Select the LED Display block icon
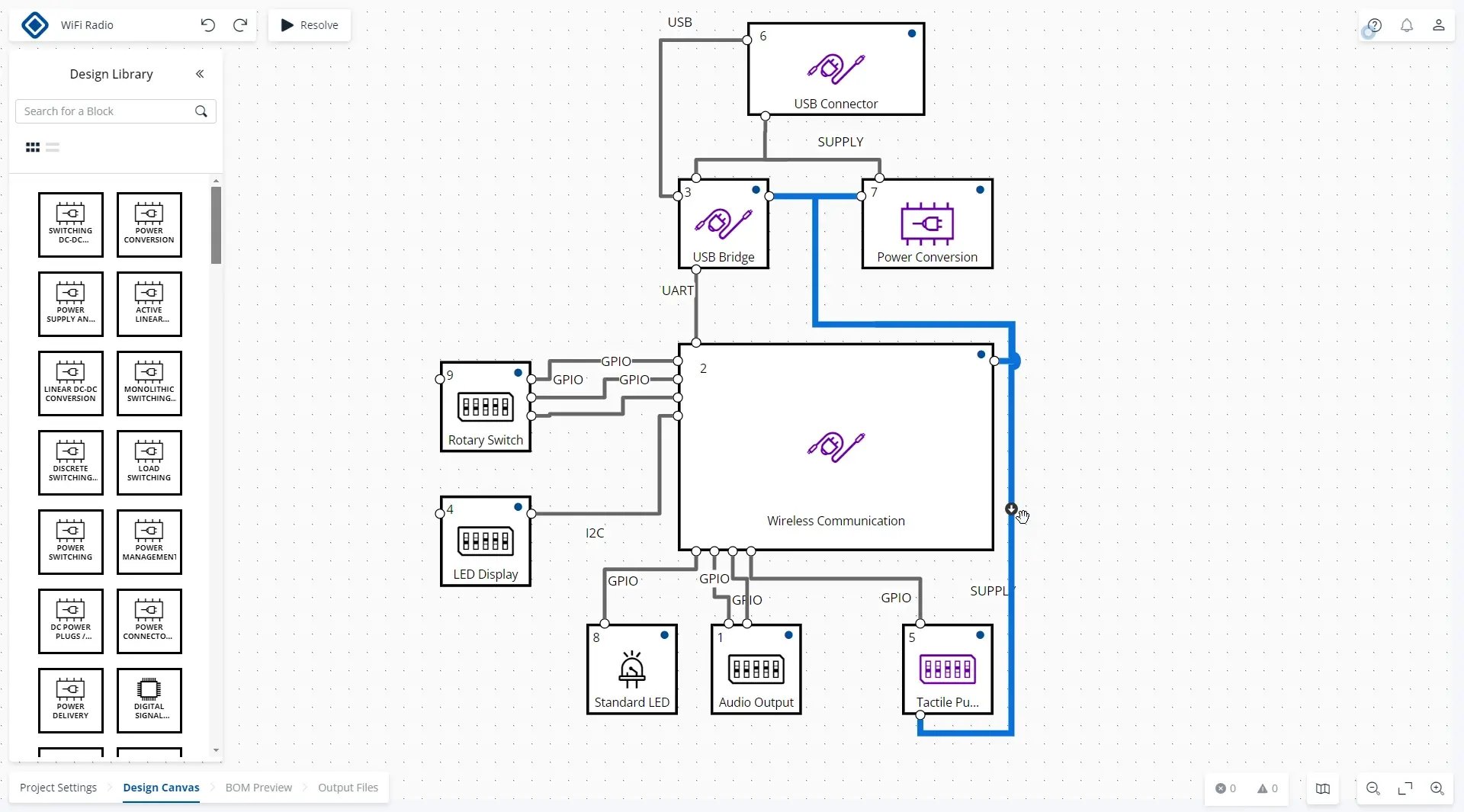The width and height of the screenshot is (1464, 812). tap(486, 541)
